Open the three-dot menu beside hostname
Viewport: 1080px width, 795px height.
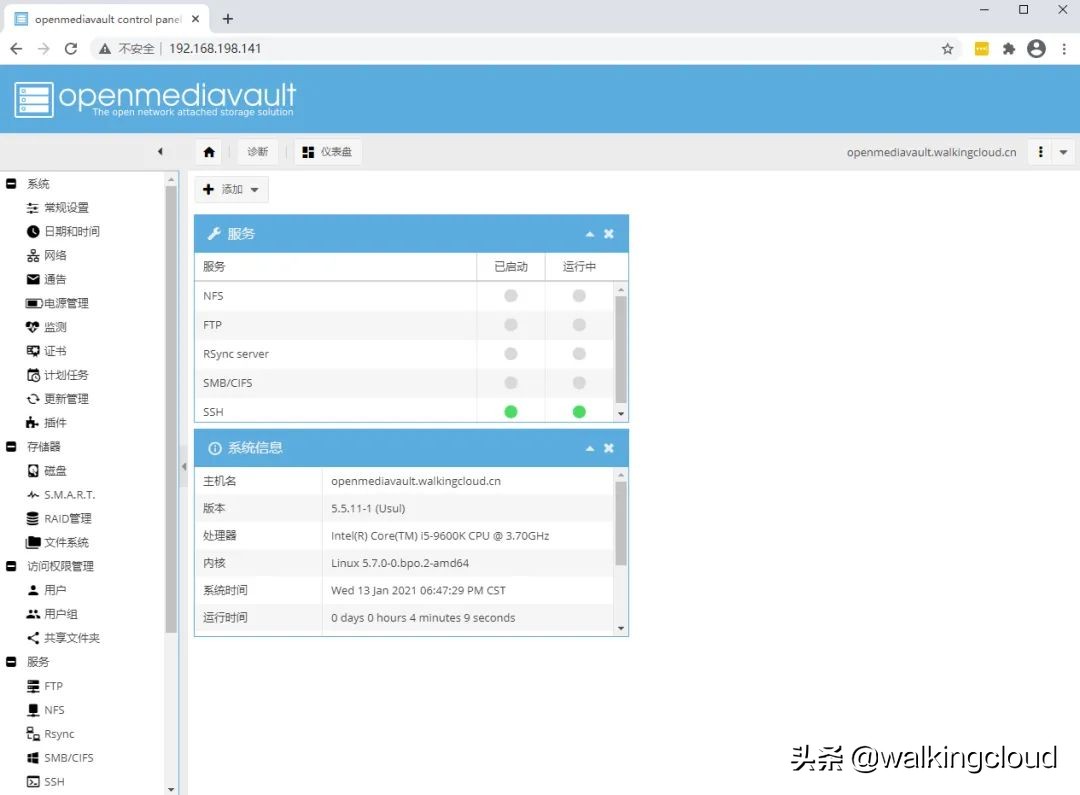click(1041, 152)
